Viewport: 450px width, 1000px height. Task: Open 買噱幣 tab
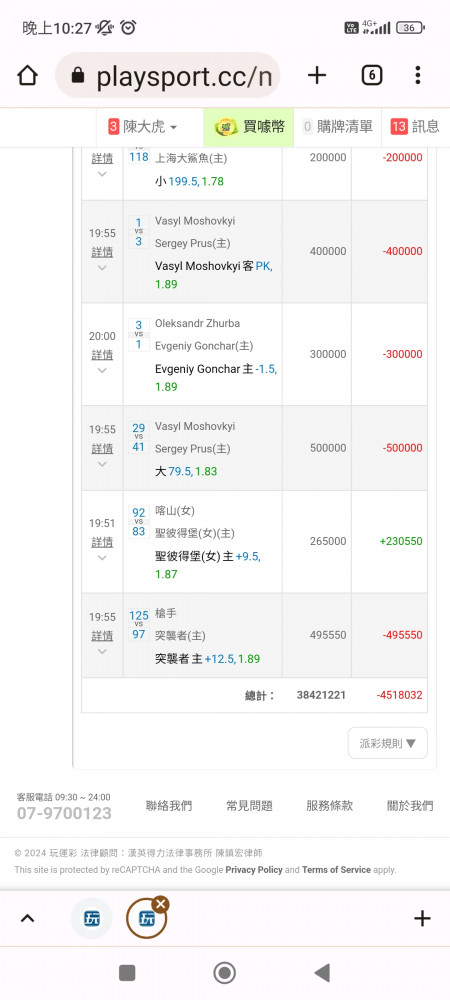click(x=249, y=127)
